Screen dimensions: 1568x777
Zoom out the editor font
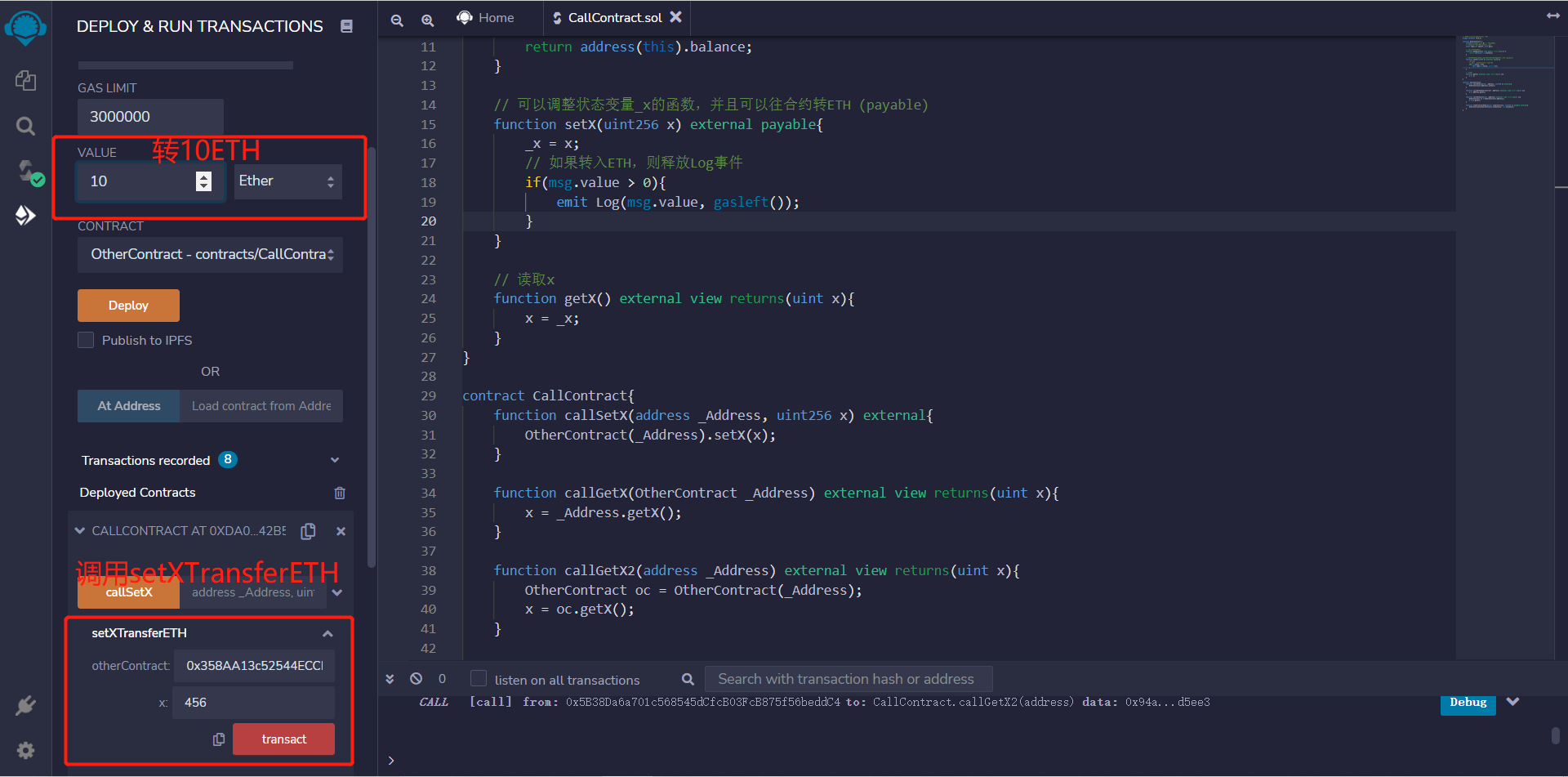397,20
